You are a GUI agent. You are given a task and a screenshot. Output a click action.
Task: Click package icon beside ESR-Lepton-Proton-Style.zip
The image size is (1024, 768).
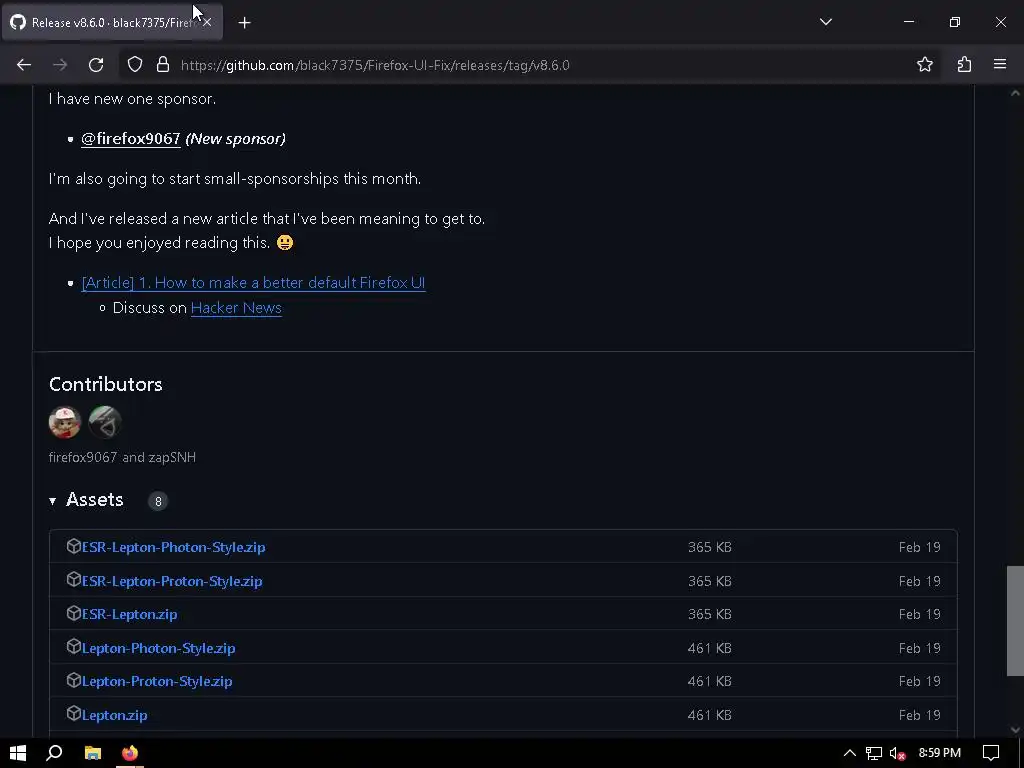pyautogui.click(x=73, y=579)
